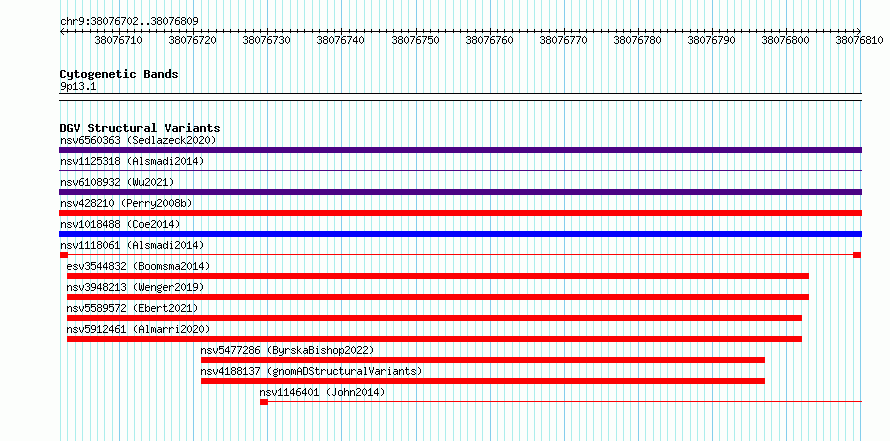Image resolution: width=890 pixels, height=441 pixels.
Task: Click the chr9:38076702..38076809 region label
Action: point(129,22)
